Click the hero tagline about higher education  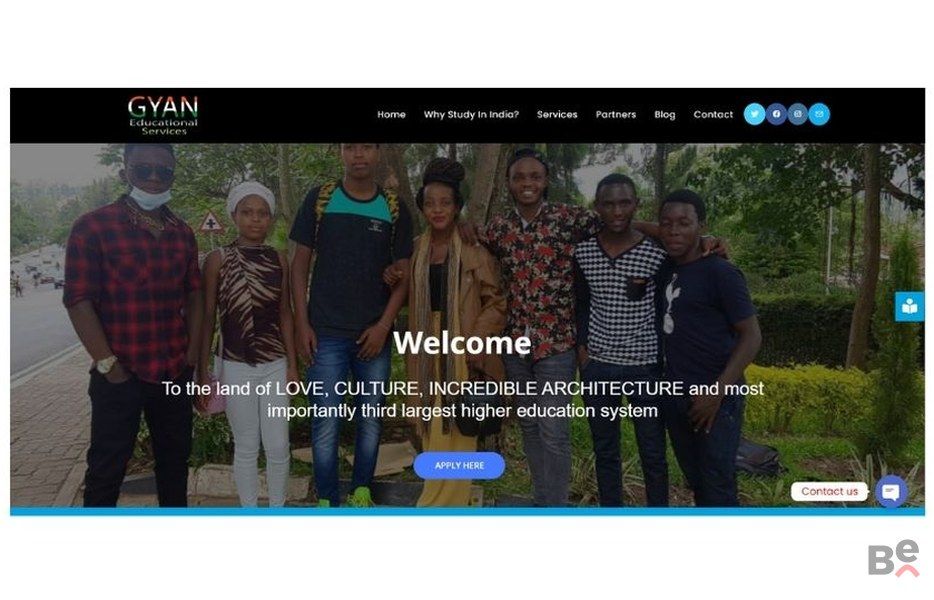click(x=462, y=400)
